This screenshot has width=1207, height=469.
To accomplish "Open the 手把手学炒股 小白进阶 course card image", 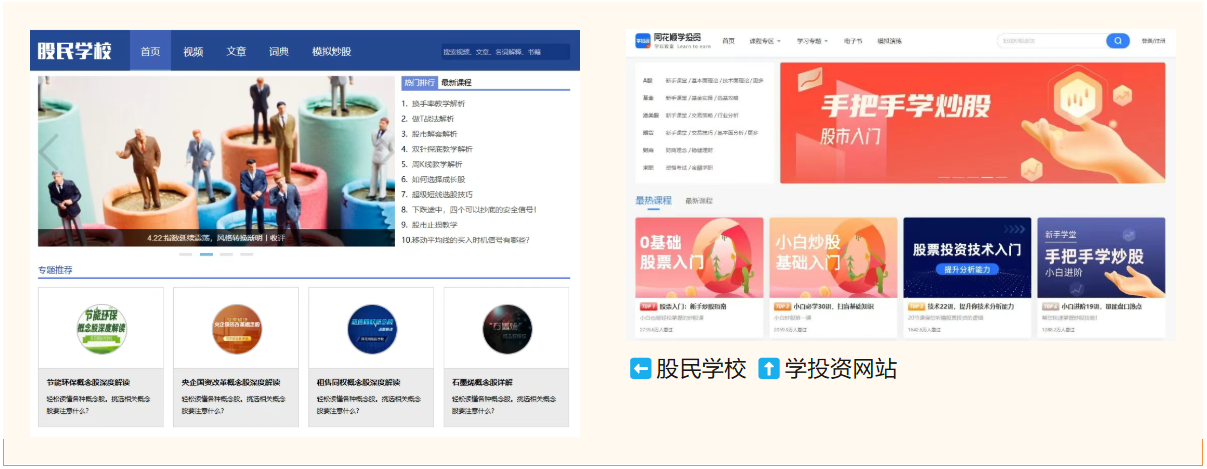I will tap(1101, 258).
